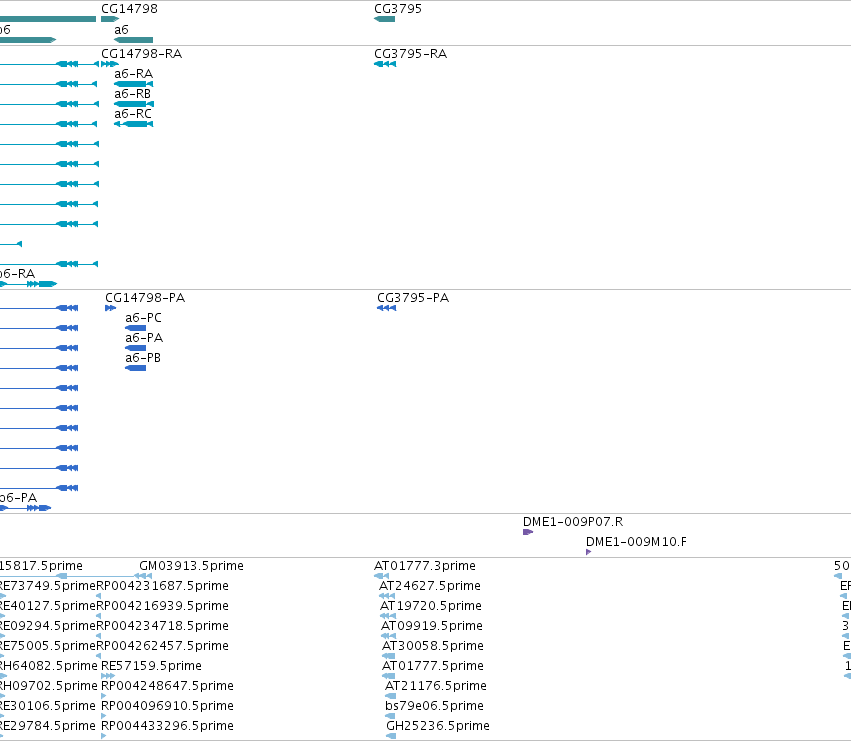Open the CG3795-PA protein label
Screen dimensions: 851x741
413,298
